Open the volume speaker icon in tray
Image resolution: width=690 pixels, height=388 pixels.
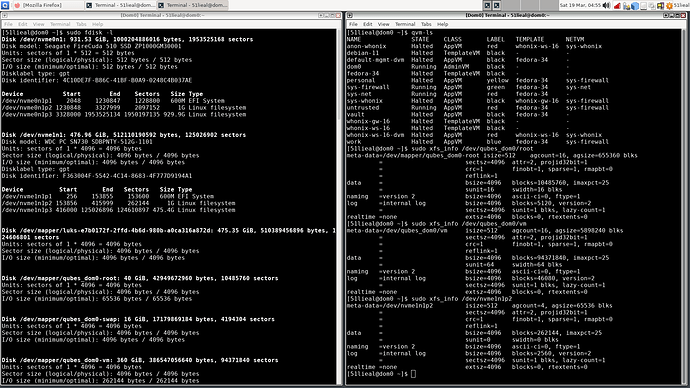click(606, 5)
